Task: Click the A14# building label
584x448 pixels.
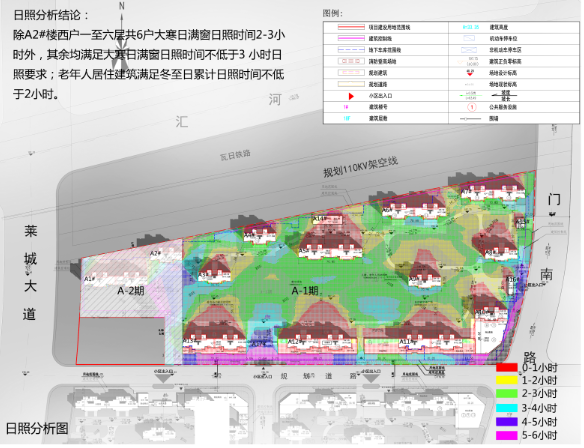Action: coord(320,218)
